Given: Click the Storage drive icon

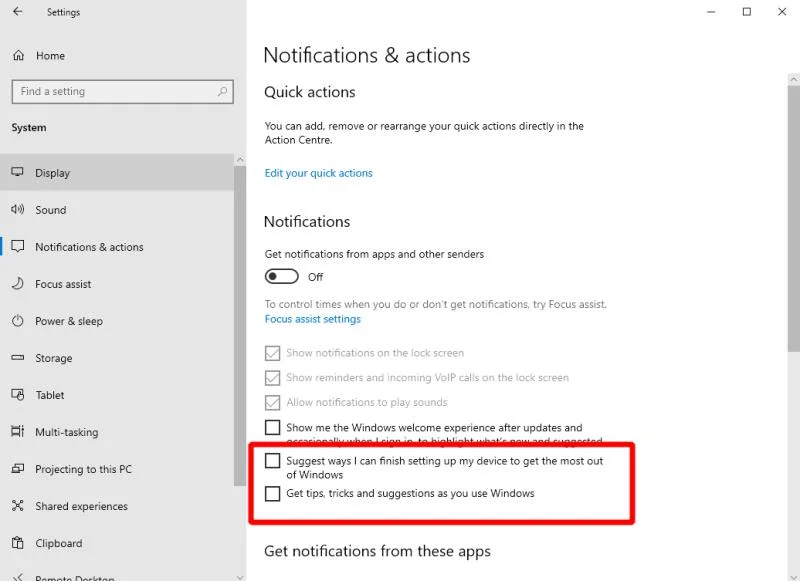Looking at the screenshot, I should click(17, 358).
